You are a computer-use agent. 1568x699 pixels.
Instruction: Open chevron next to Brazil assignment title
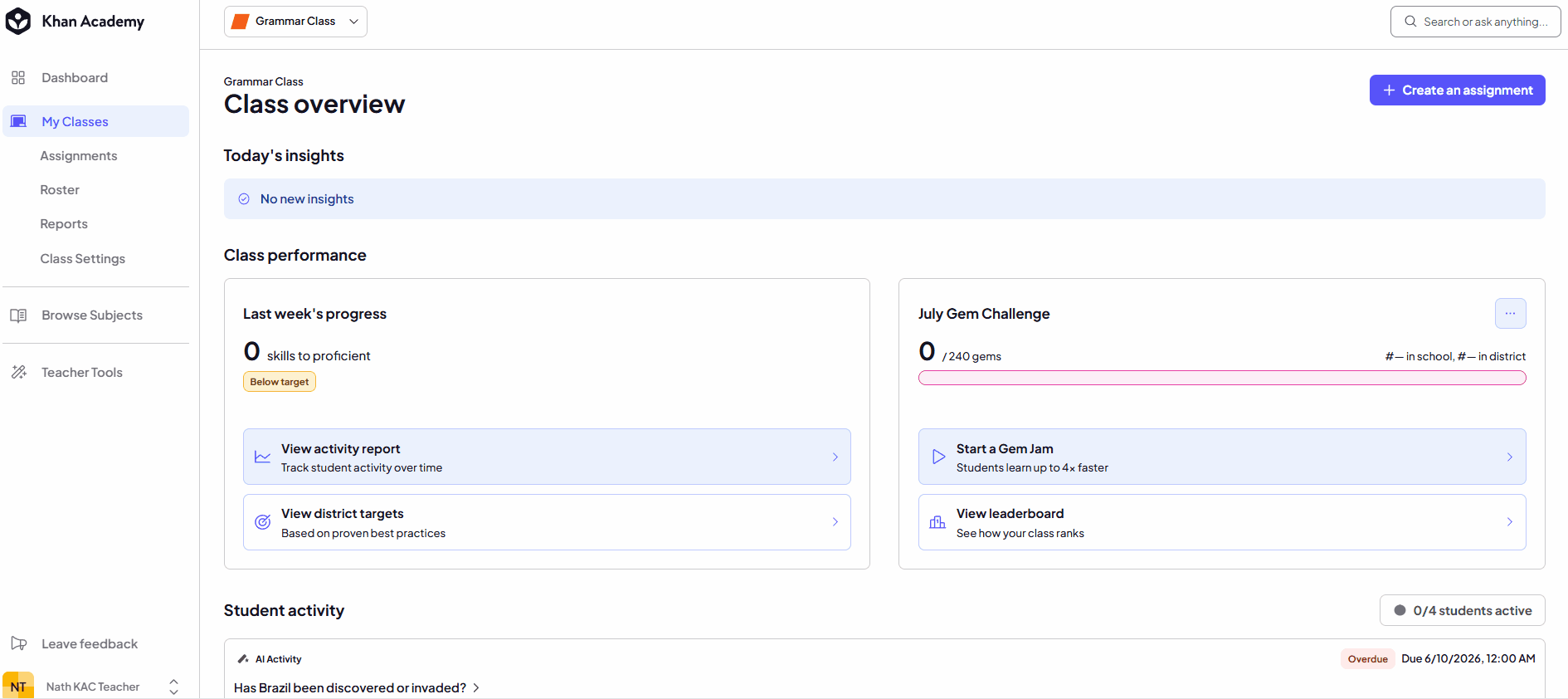[x=476, y=688]
